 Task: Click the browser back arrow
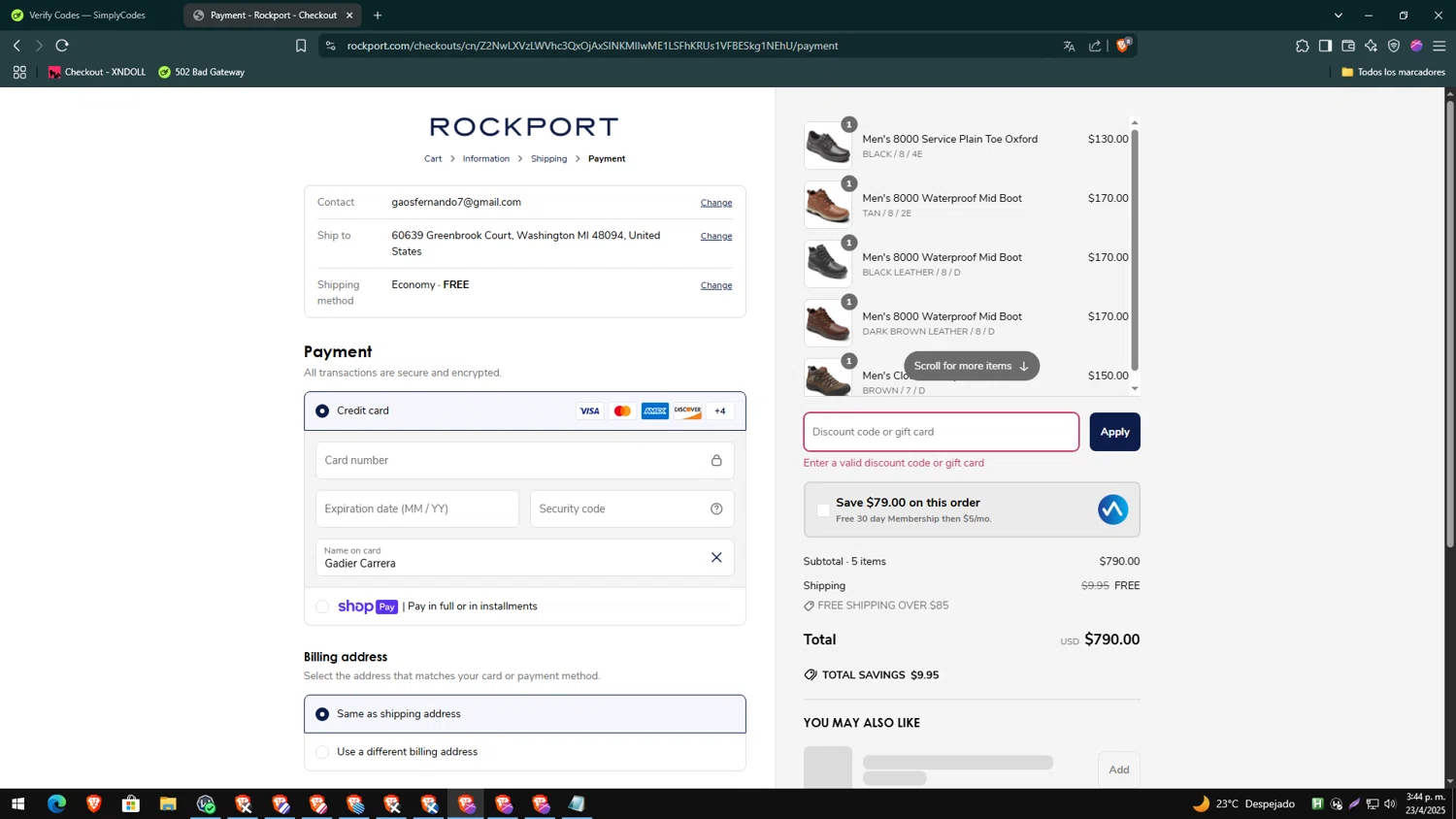tap(17, 46)
